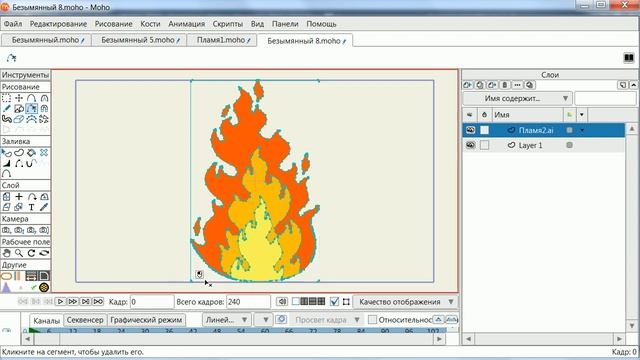Open the layer column header dropdown arrow
The image size is (640, 360).
[582, 115]
